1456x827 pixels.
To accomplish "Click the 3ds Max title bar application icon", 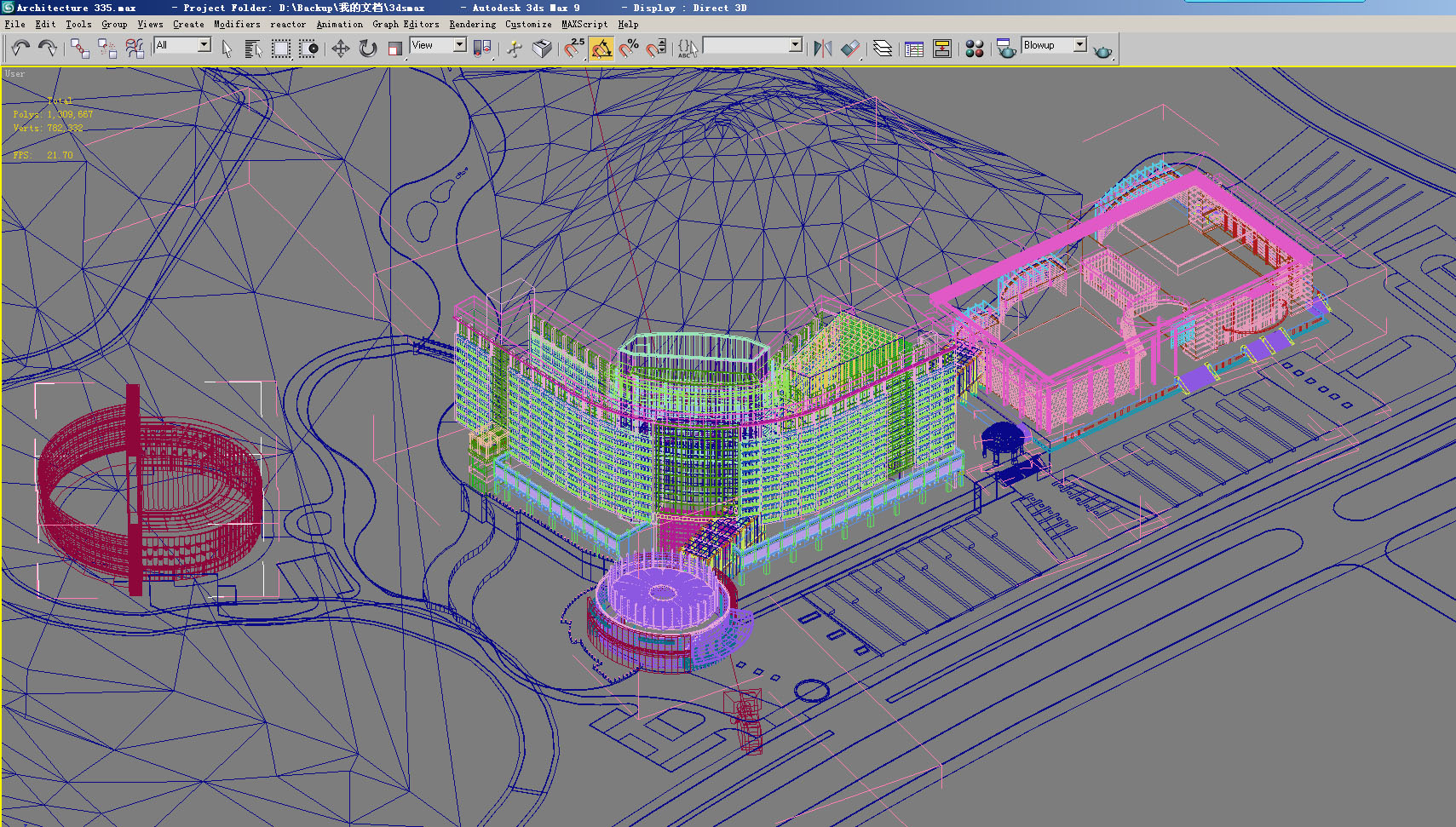I will click(8, 7).
